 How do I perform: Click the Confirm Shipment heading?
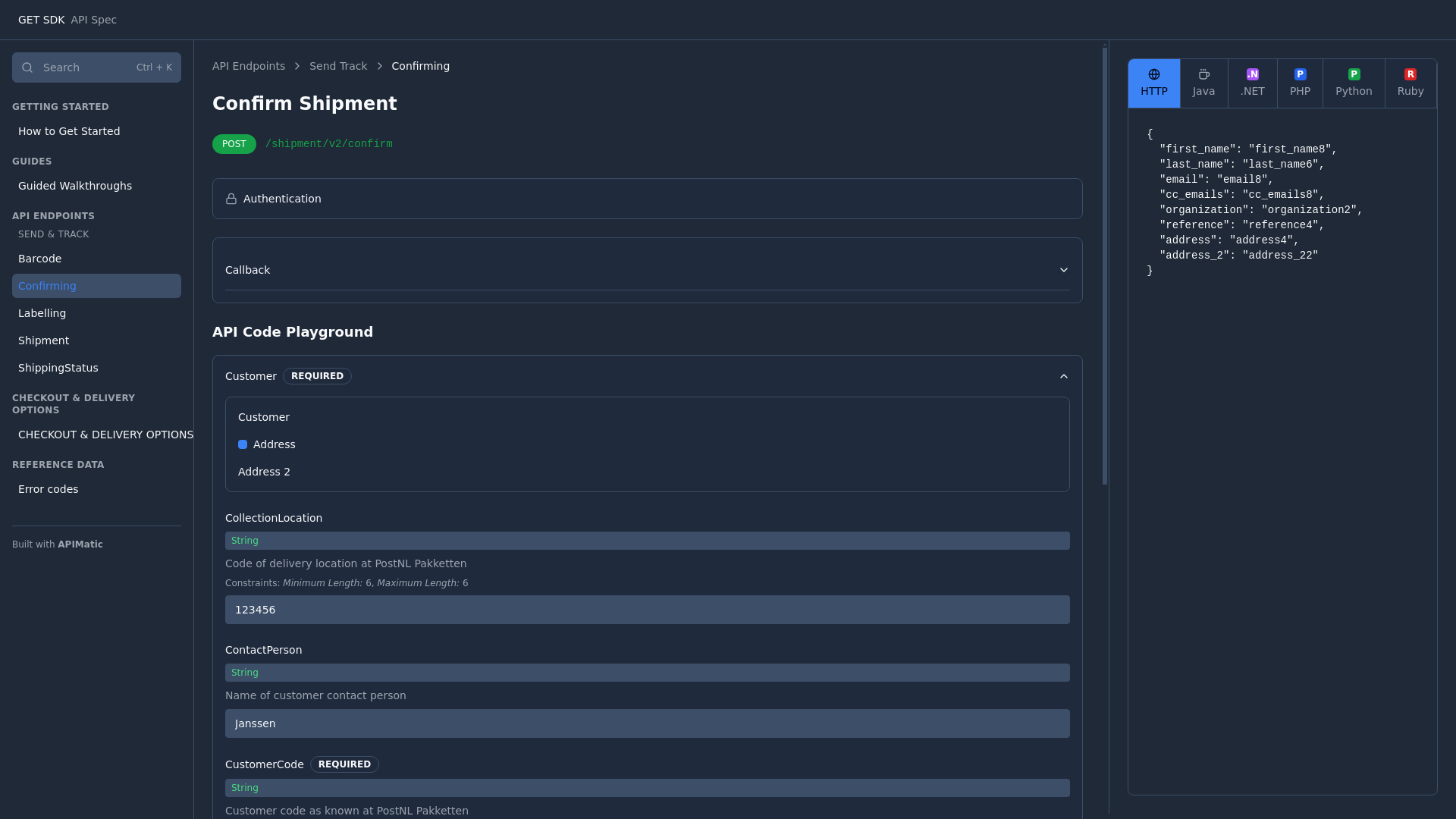305,104
